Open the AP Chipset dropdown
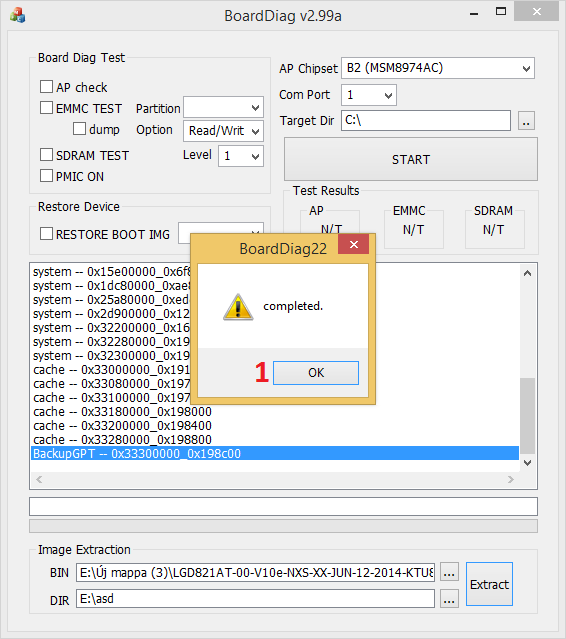566x639 pixels. point(438,68)
